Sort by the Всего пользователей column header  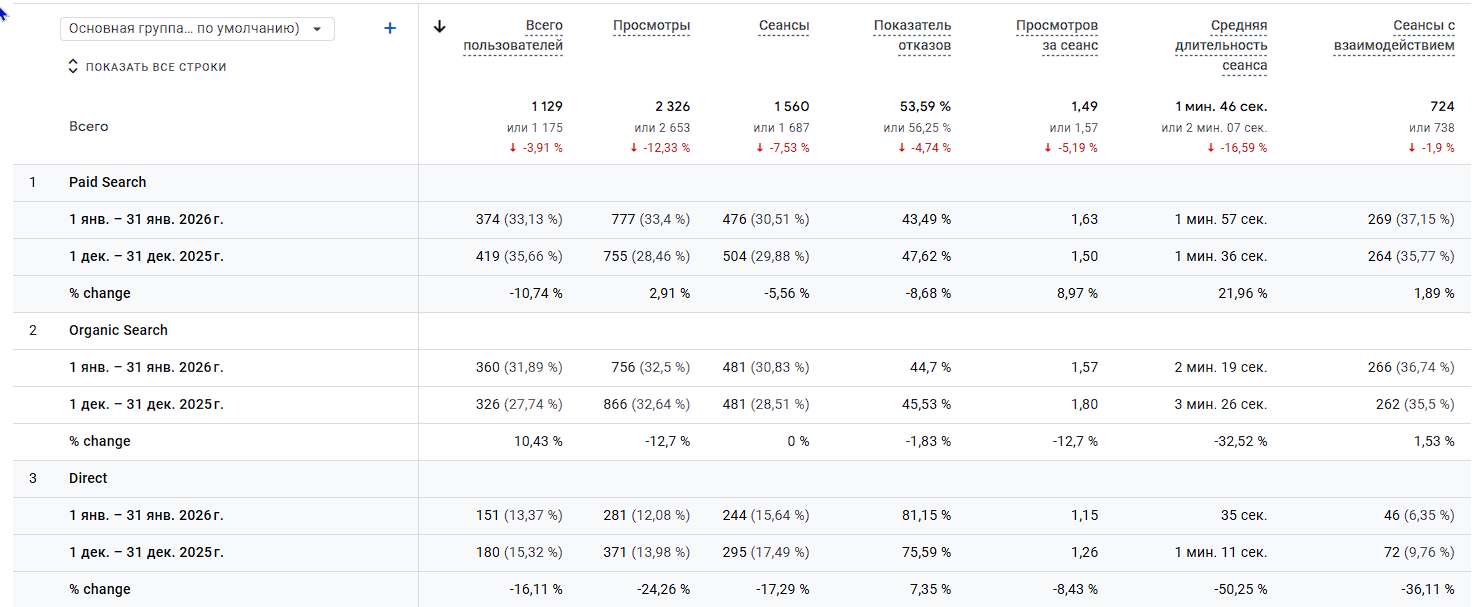(513, 35)
